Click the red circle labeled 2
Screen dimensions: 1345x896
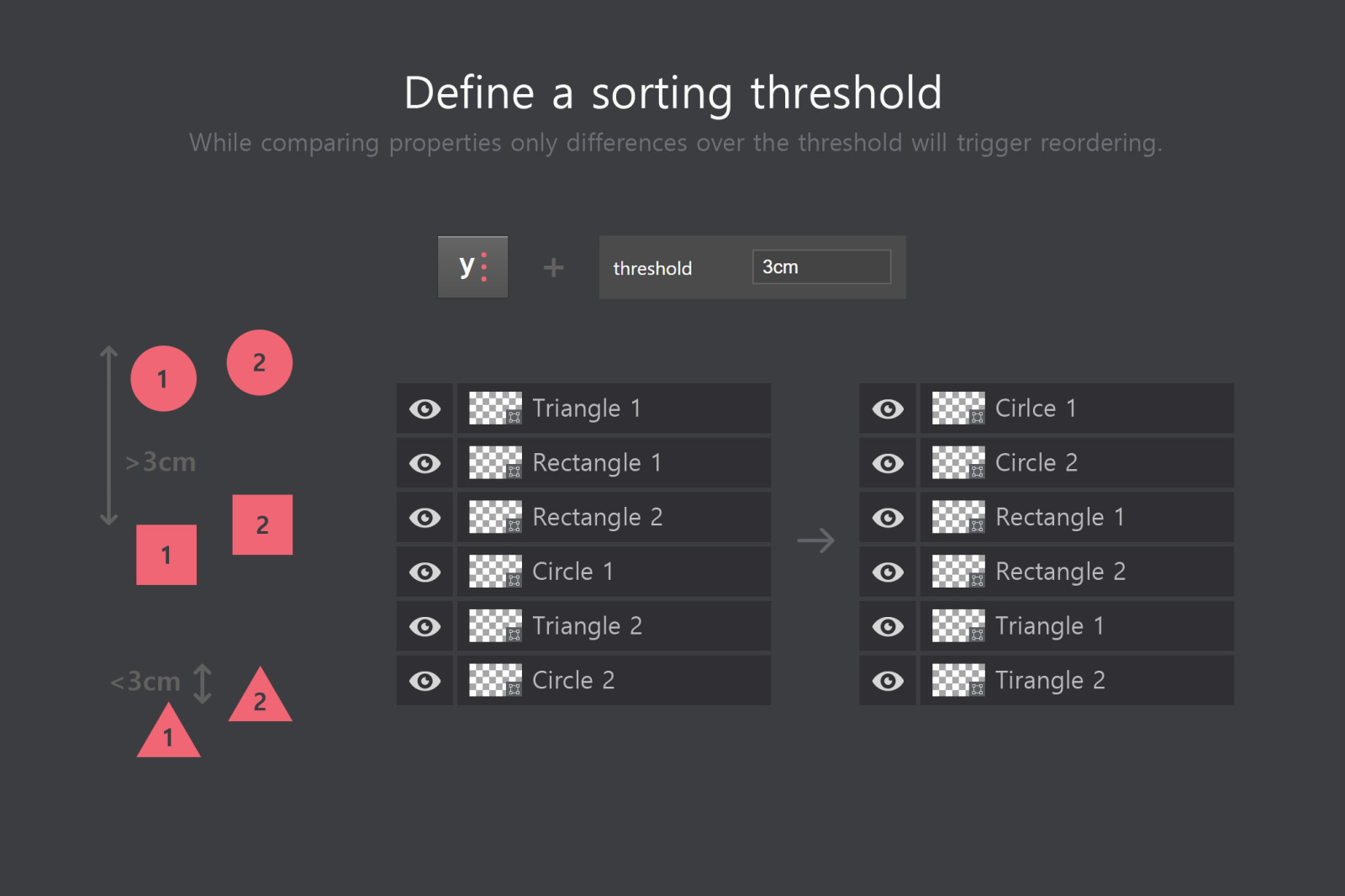tap(260, 362)
